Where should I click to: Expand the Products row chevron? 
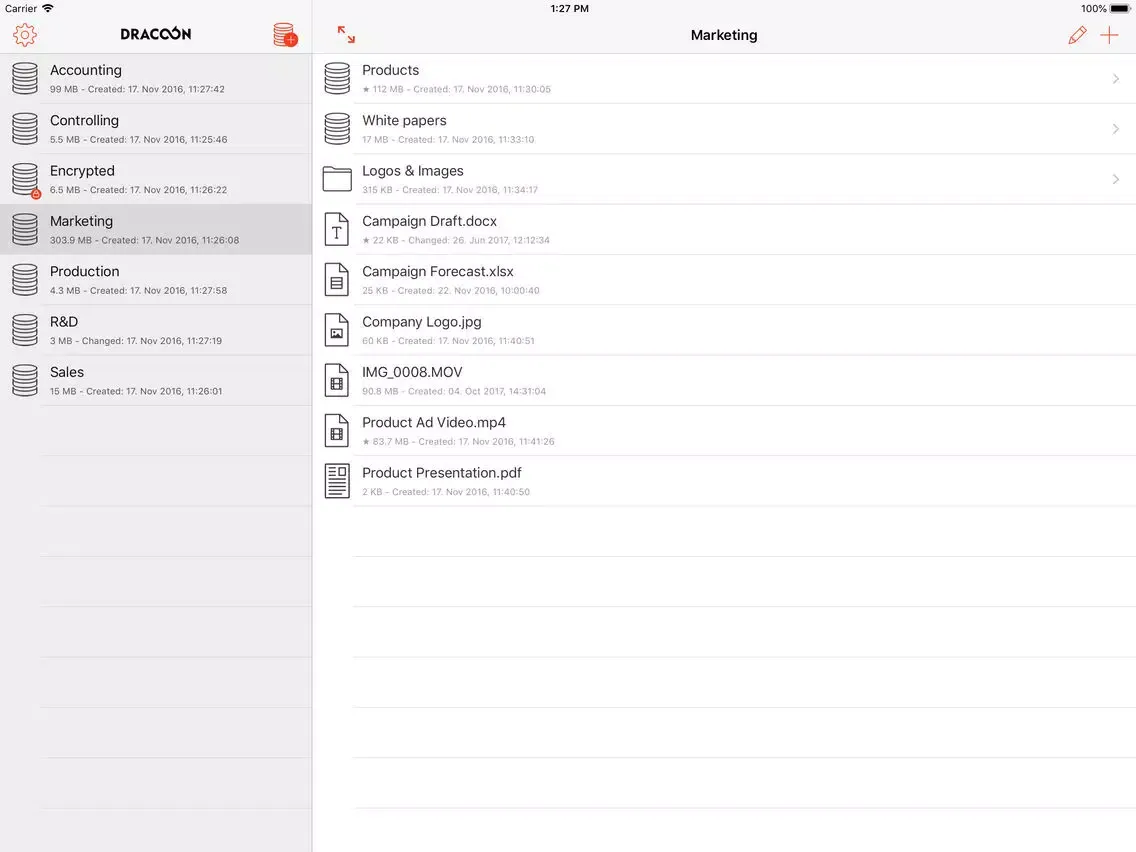1116,78
